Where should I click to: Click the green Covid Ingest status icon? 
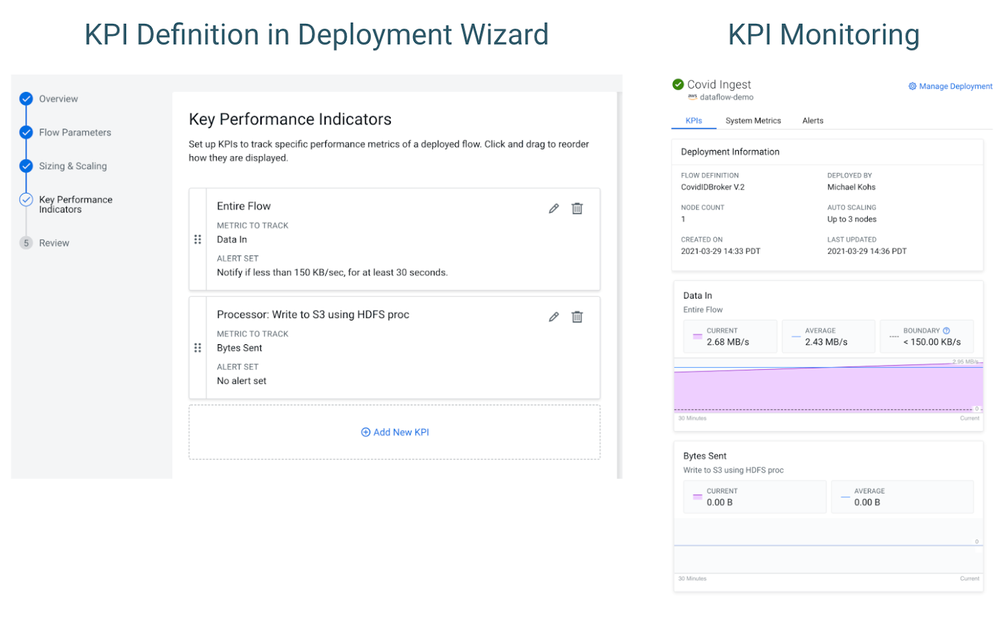[678, 85]
